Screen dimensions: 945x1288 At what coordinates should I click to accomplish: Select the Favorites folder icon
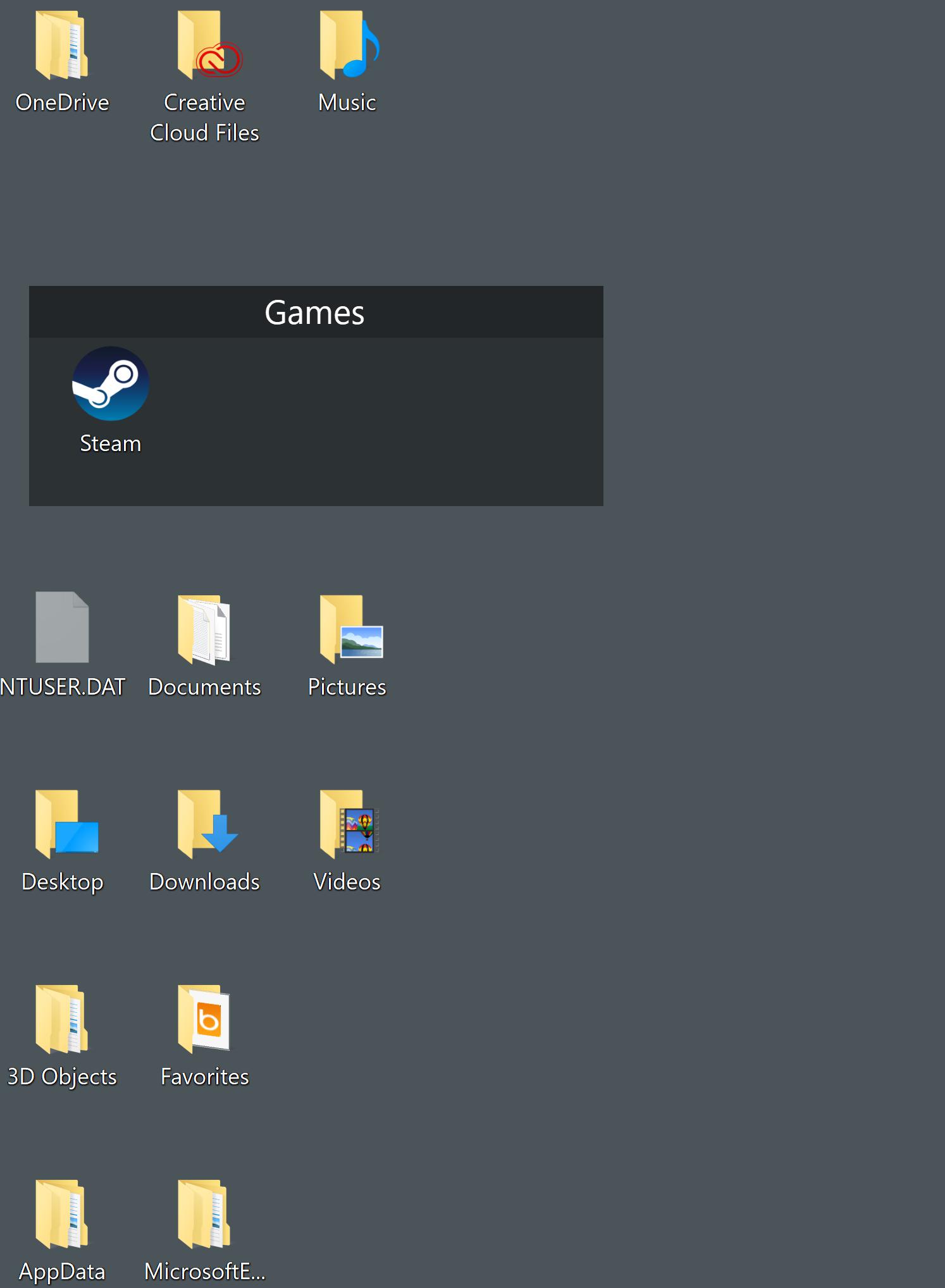pyautogui.click(x=204, y=1019)
